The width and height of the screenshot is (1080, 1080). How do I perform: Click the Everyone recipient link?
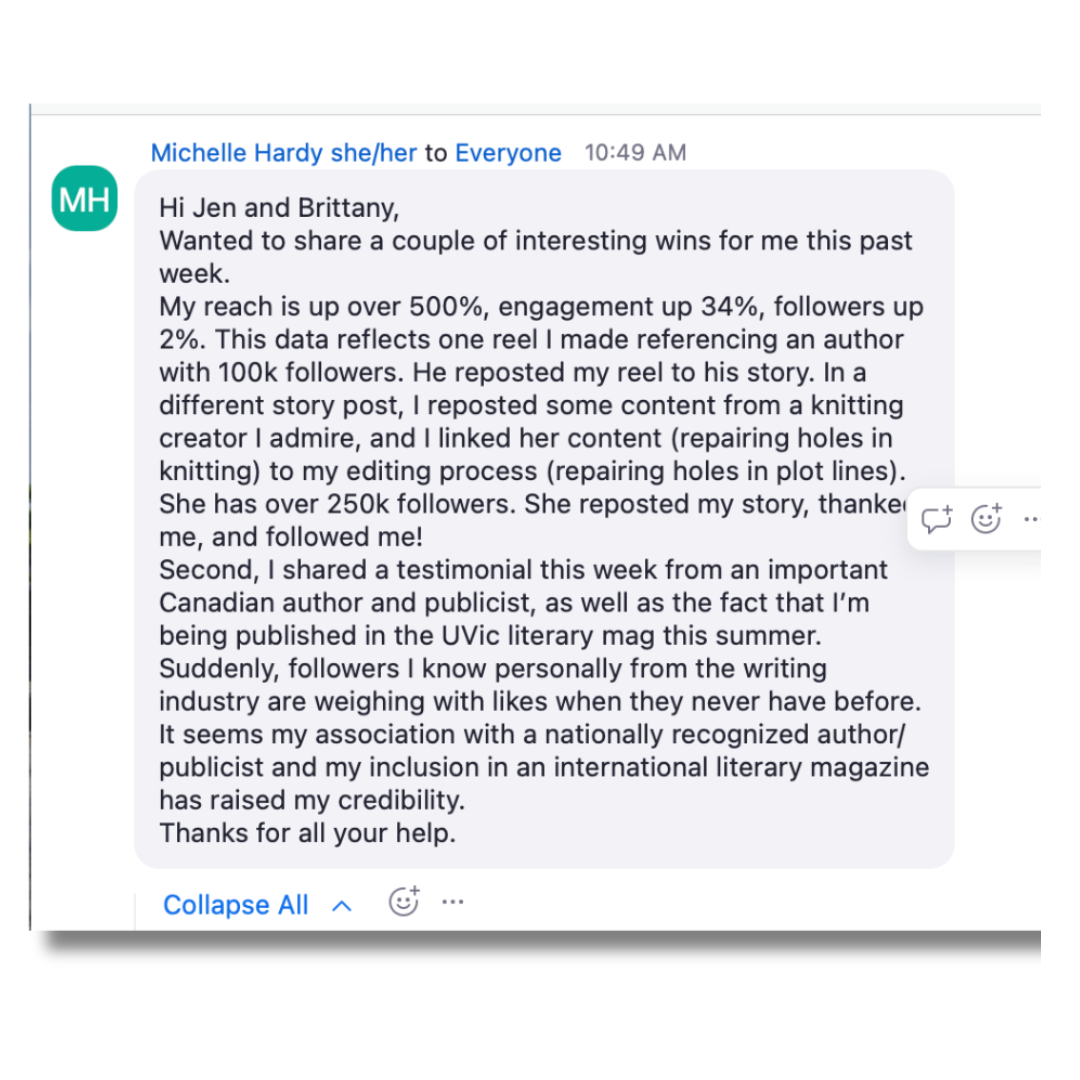(x=508, y=153)
